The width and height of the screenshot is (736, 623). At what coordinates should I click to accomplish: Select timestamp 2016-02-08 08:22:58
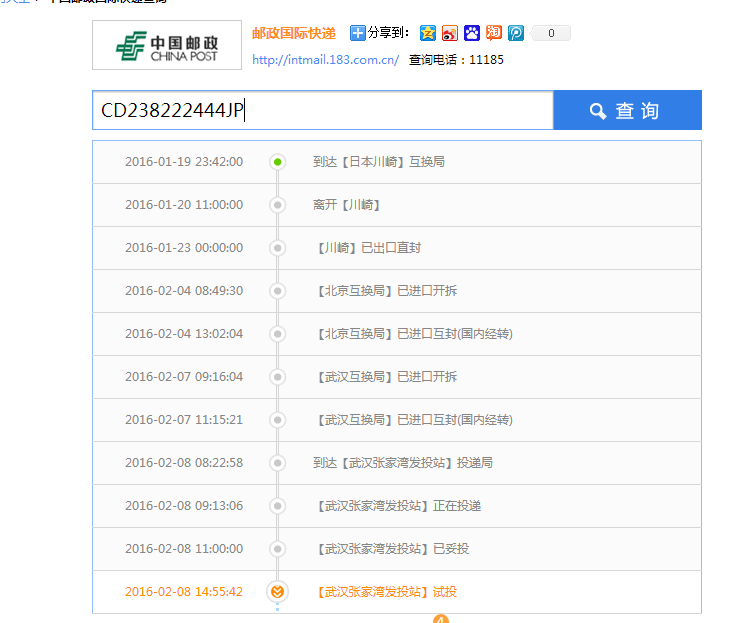[x=184, y=463]
